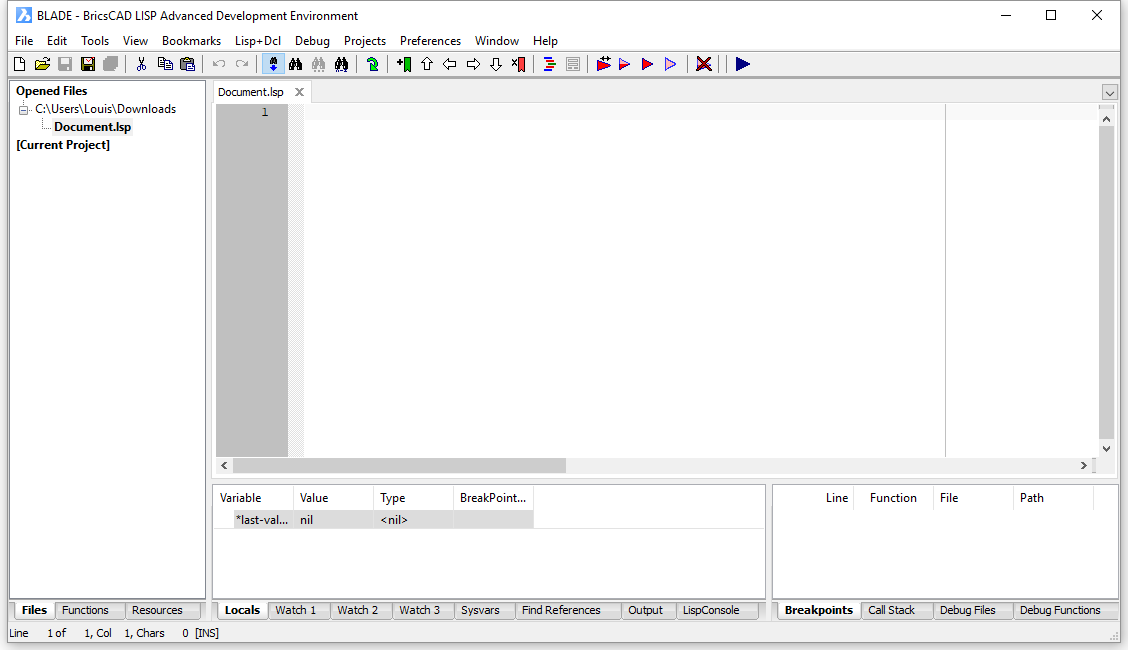Click the BreakPoint... column header
The image size is (1128, 650).
point(493,498)
